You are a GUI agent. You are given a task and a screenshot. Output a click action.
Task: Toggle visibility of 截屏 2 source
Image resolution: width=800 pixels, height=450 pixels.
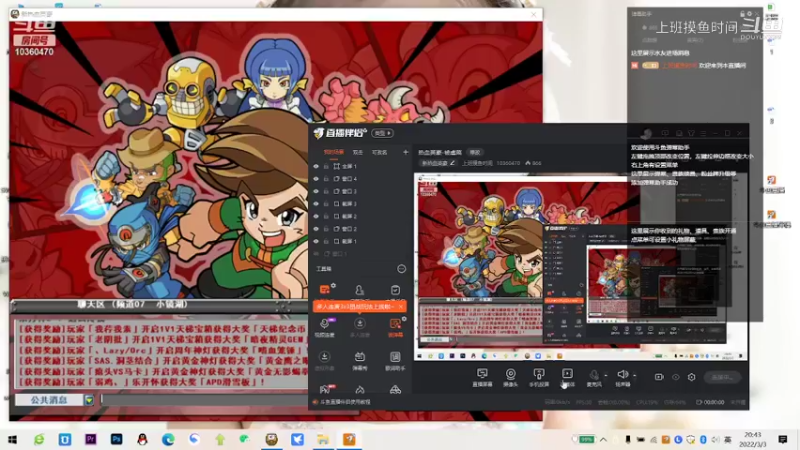(316, 216)
